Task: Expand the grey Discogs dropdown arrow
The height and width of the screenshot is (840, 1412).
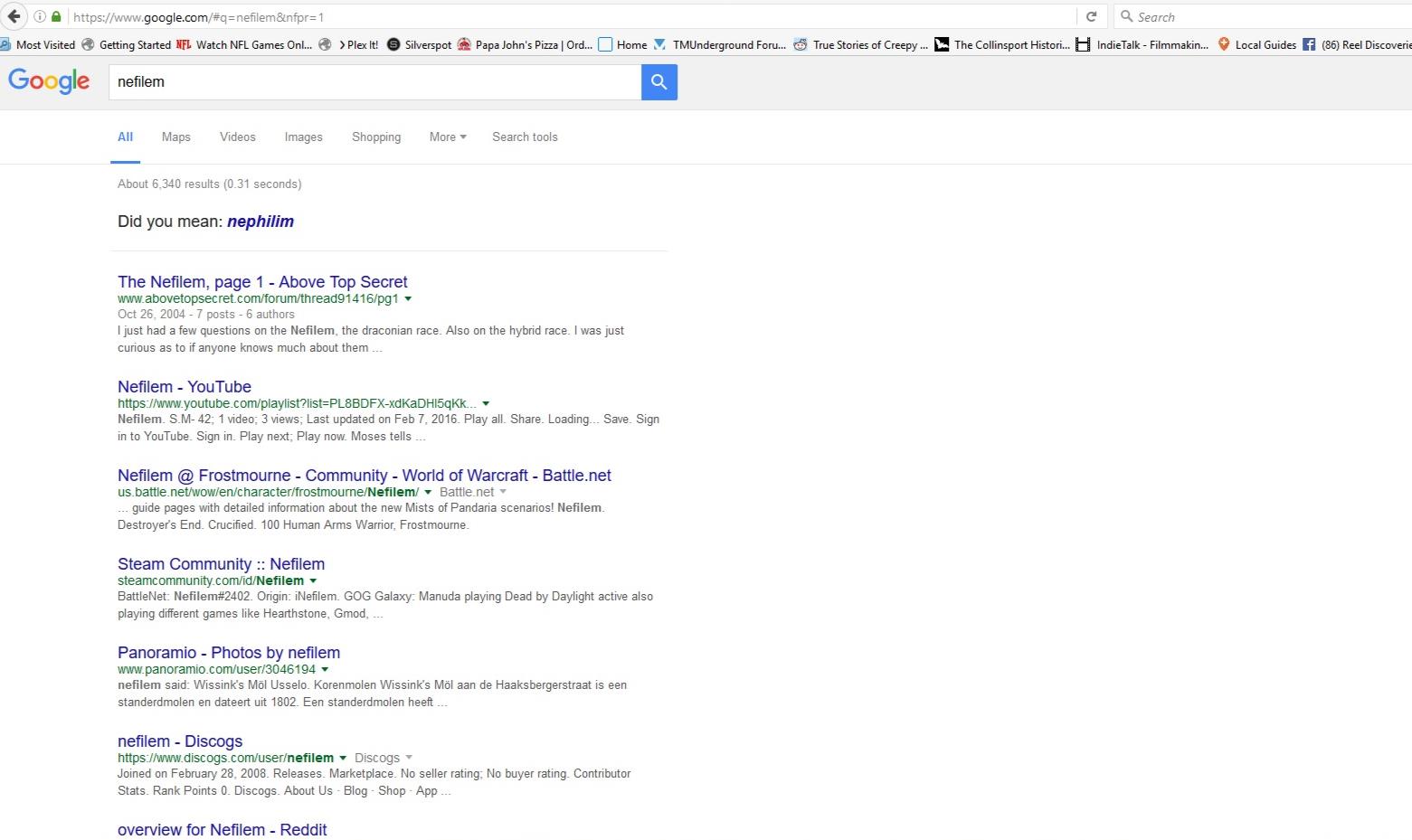Action: tap(409, 758)
